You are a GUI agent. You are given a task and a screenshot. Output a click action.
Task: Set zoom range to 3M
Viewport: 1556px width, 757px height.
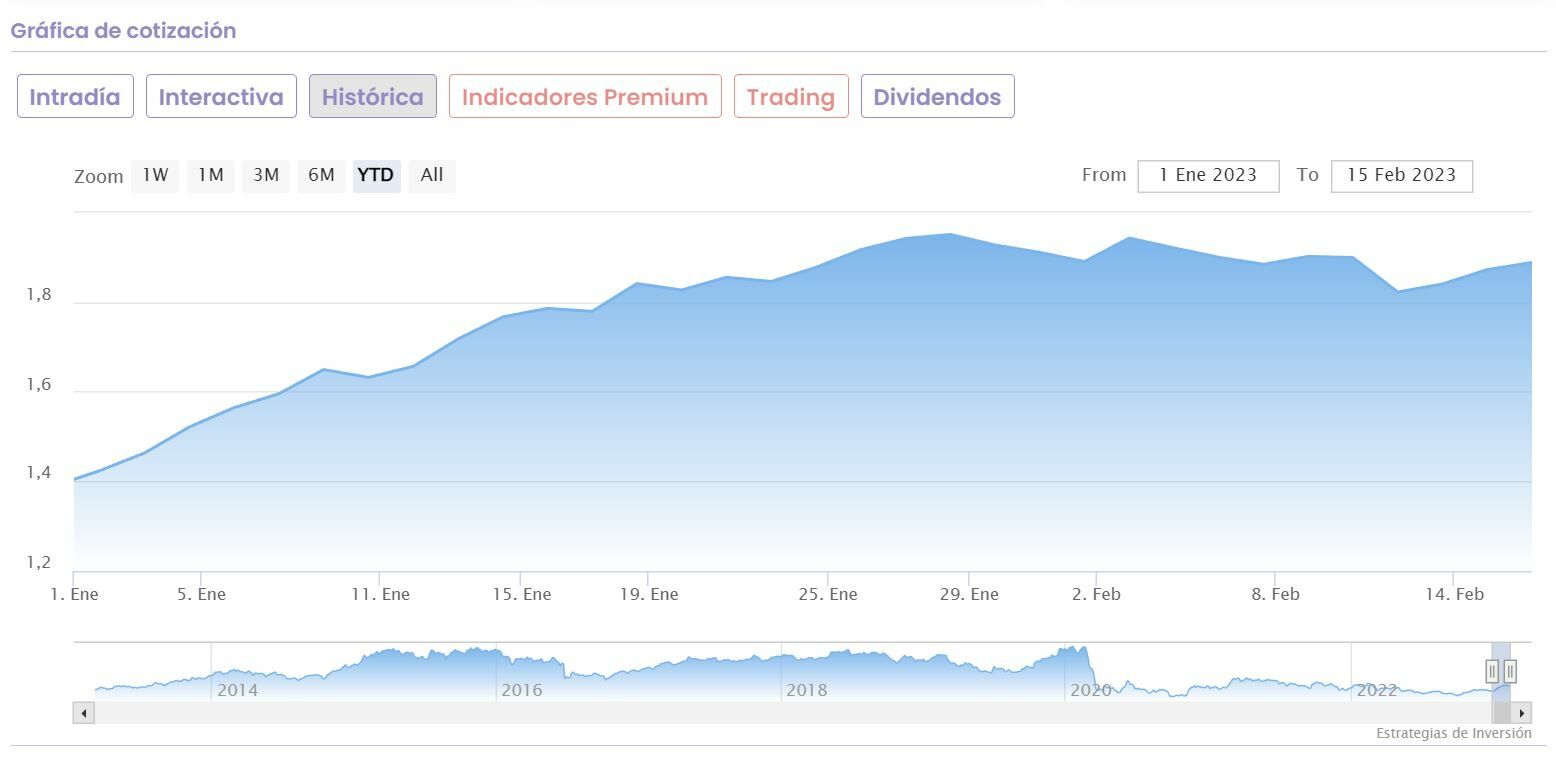click(x=265, y=175)
